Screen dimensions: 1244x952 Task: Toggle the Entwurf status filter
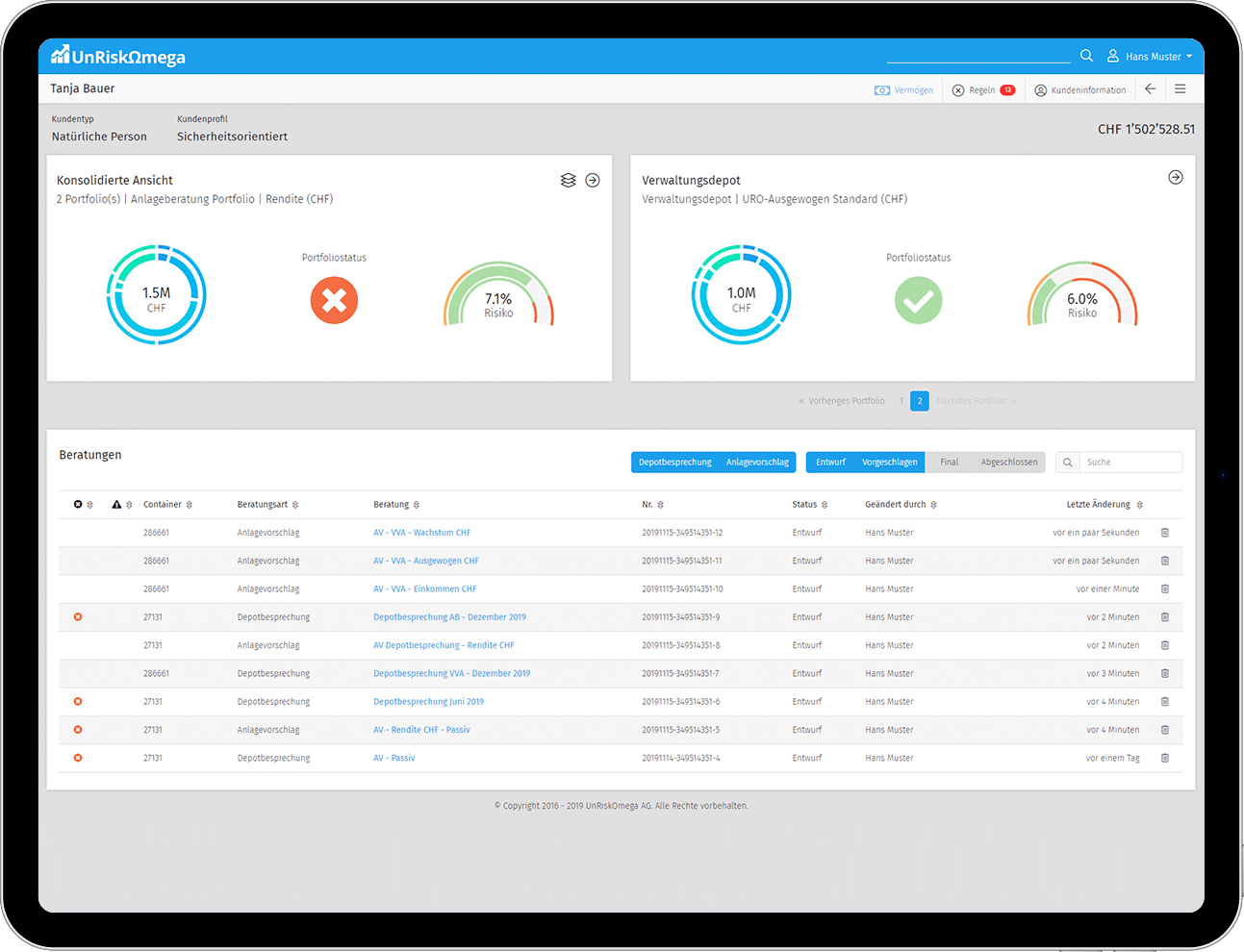tap(830, 463)
